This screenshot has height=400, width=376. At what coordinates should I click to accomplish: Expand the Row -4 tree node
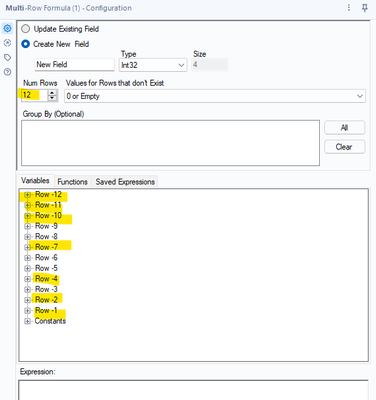(28, 279)
